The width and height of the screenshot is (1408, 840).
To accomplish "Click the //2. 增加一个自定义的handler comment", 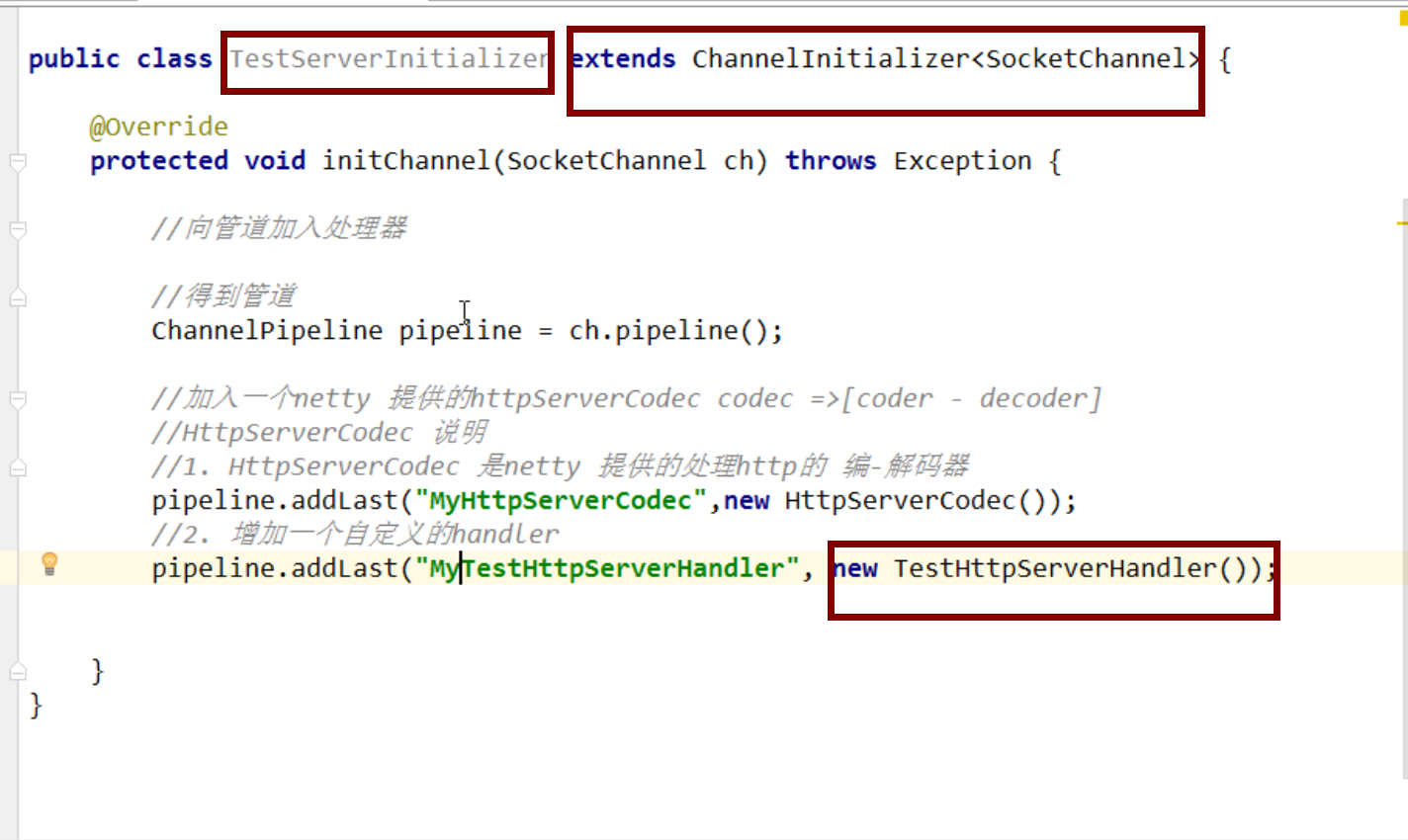I will tap(355, 535).
